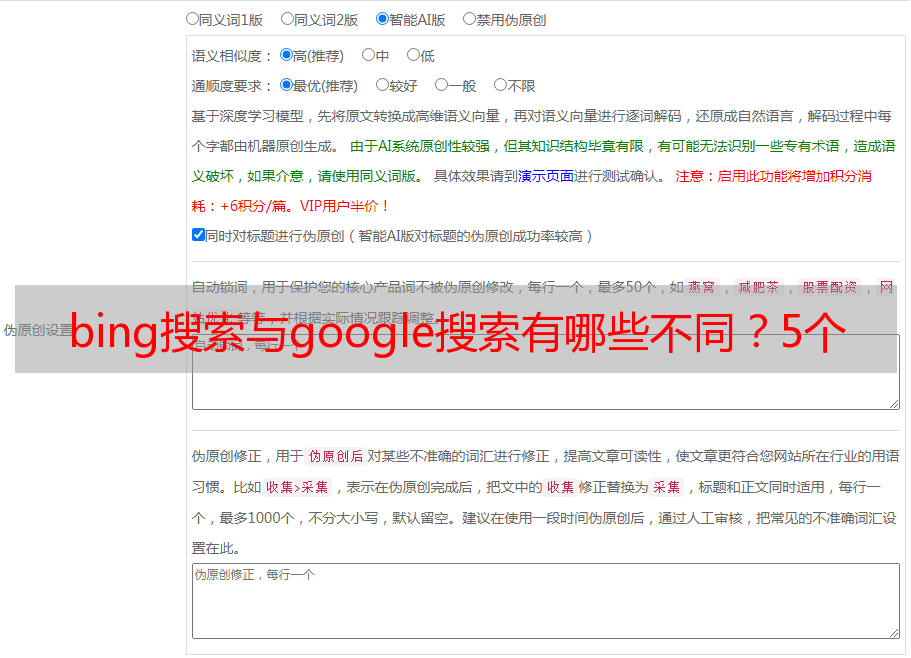Set 通顺度要求 to 最优(推荐)
Screen dimensions: 911x658
click(x=286, y=85)
